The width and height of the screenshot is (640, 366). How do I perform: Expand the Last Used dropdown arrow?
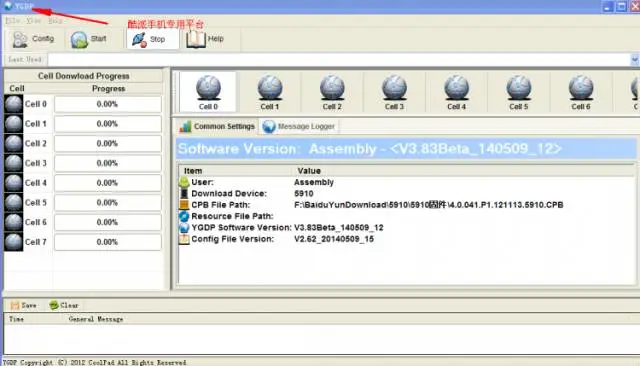click(x=635, y=60)
